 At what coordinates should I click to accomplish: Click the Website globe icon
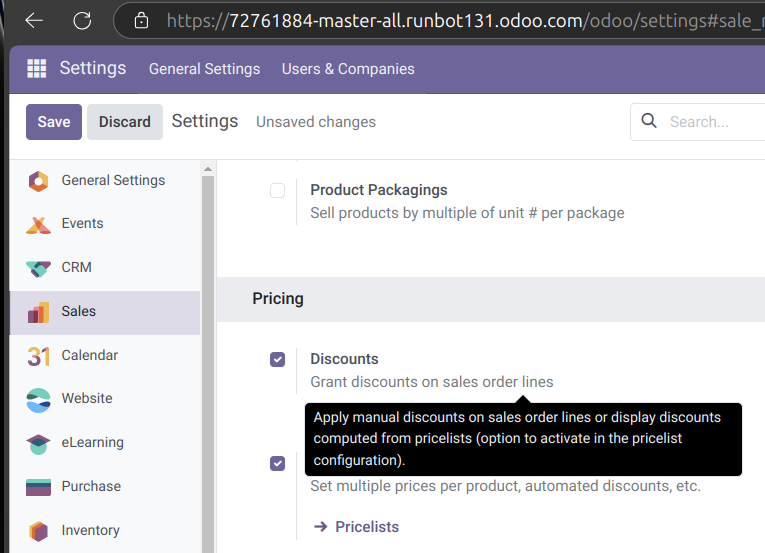38,400
